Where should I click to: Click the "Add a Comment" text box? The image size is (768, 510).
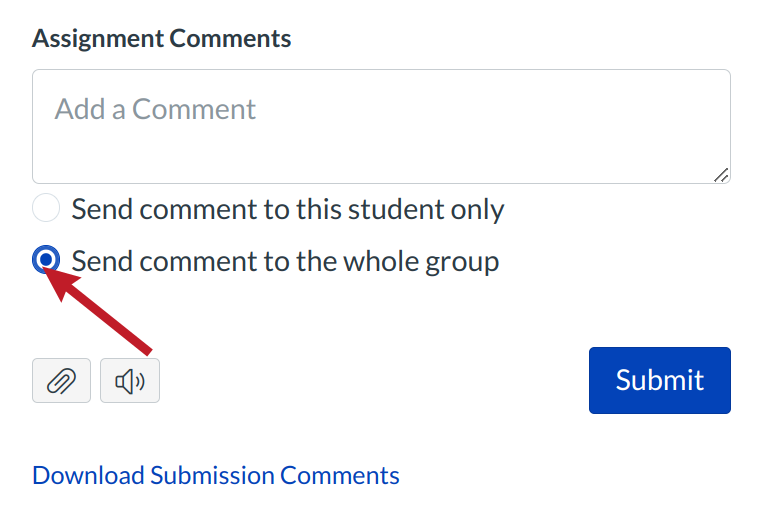point(380,126)
